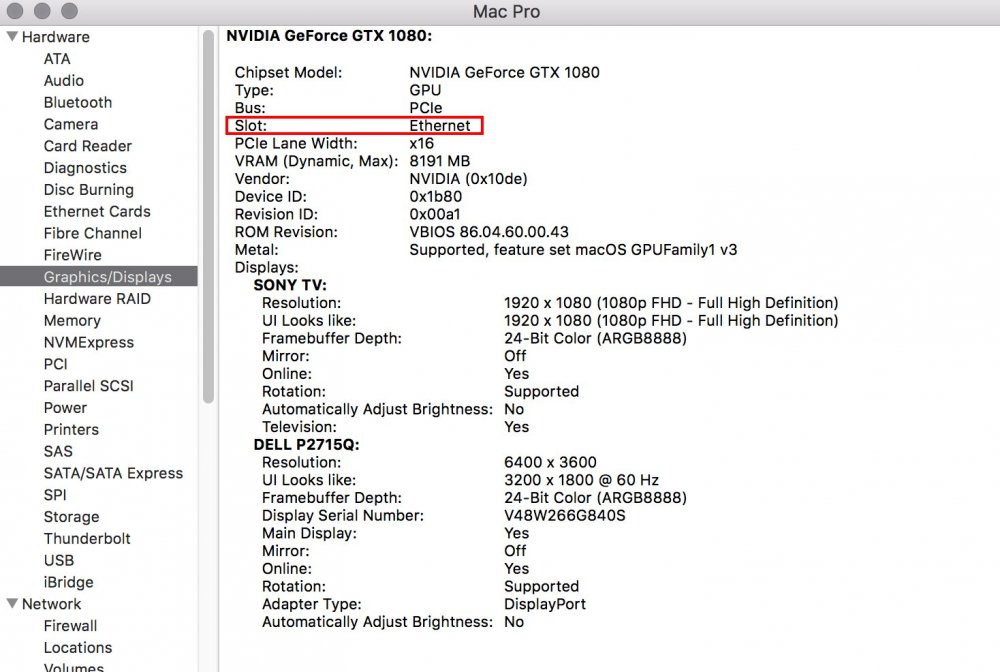Select PCI in the sidebar
The width and height of the screenshot is (1000, 672).
55,363
